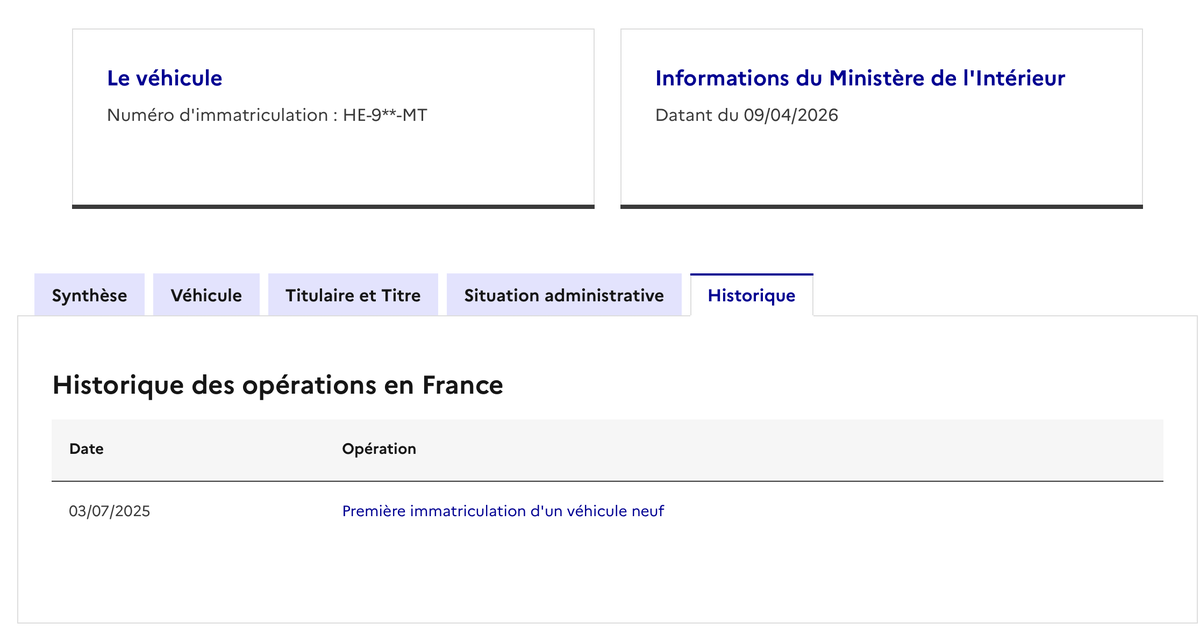Click the active Historique tab
Image resolution: width=1200 pixels, height=637 pixels.
pos(751,295)
